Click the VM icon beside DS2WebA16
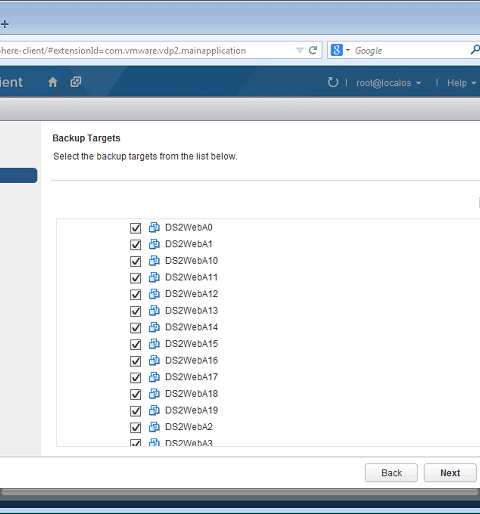 [x=154, y=360]
